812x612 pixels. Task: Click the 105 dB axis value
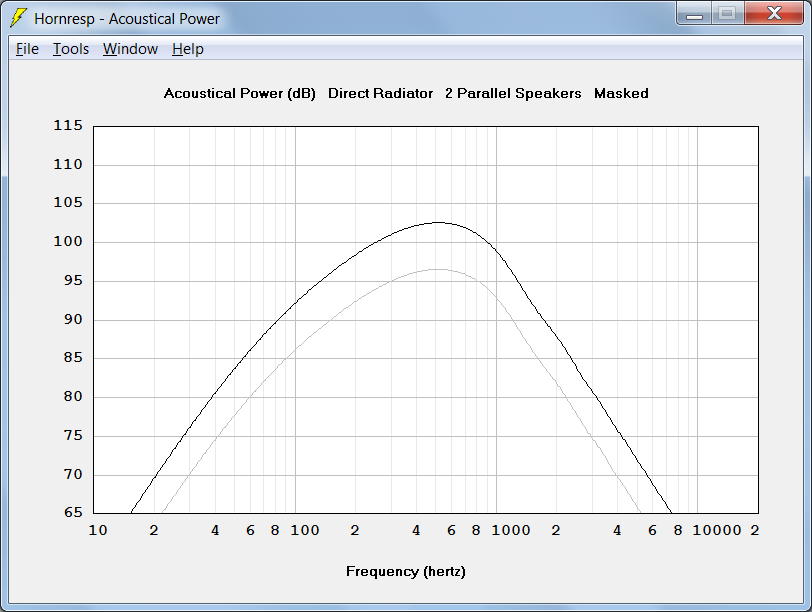click(68, 202)
